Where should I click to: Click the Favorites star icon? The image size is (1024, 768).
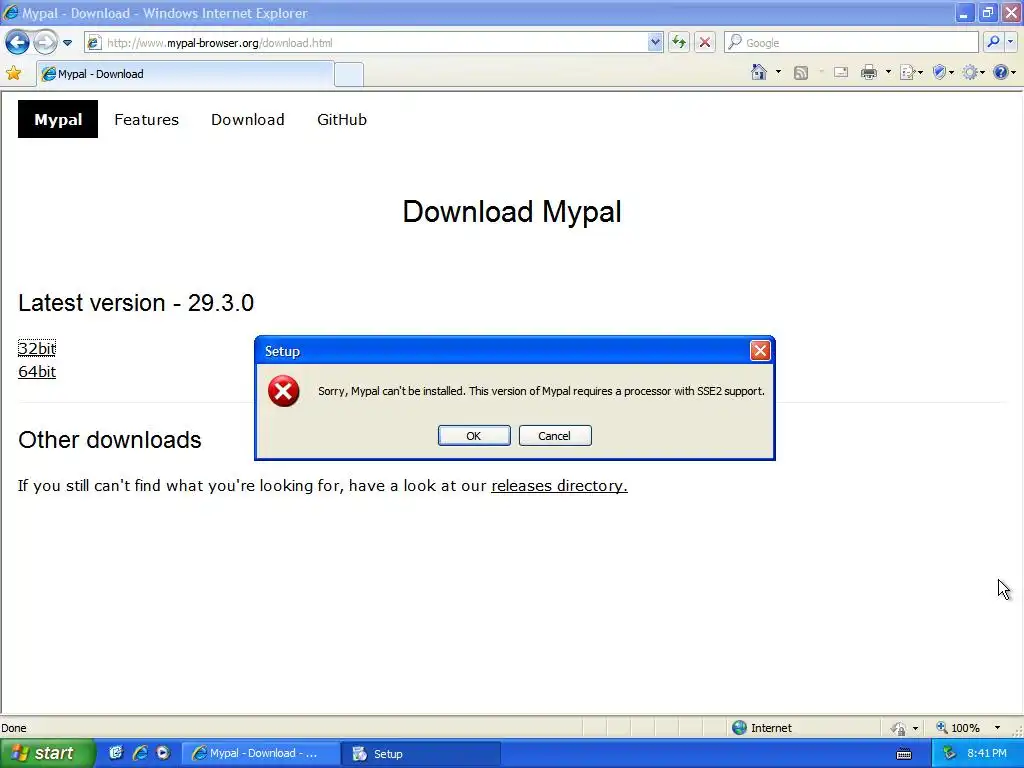coord(13,74)
